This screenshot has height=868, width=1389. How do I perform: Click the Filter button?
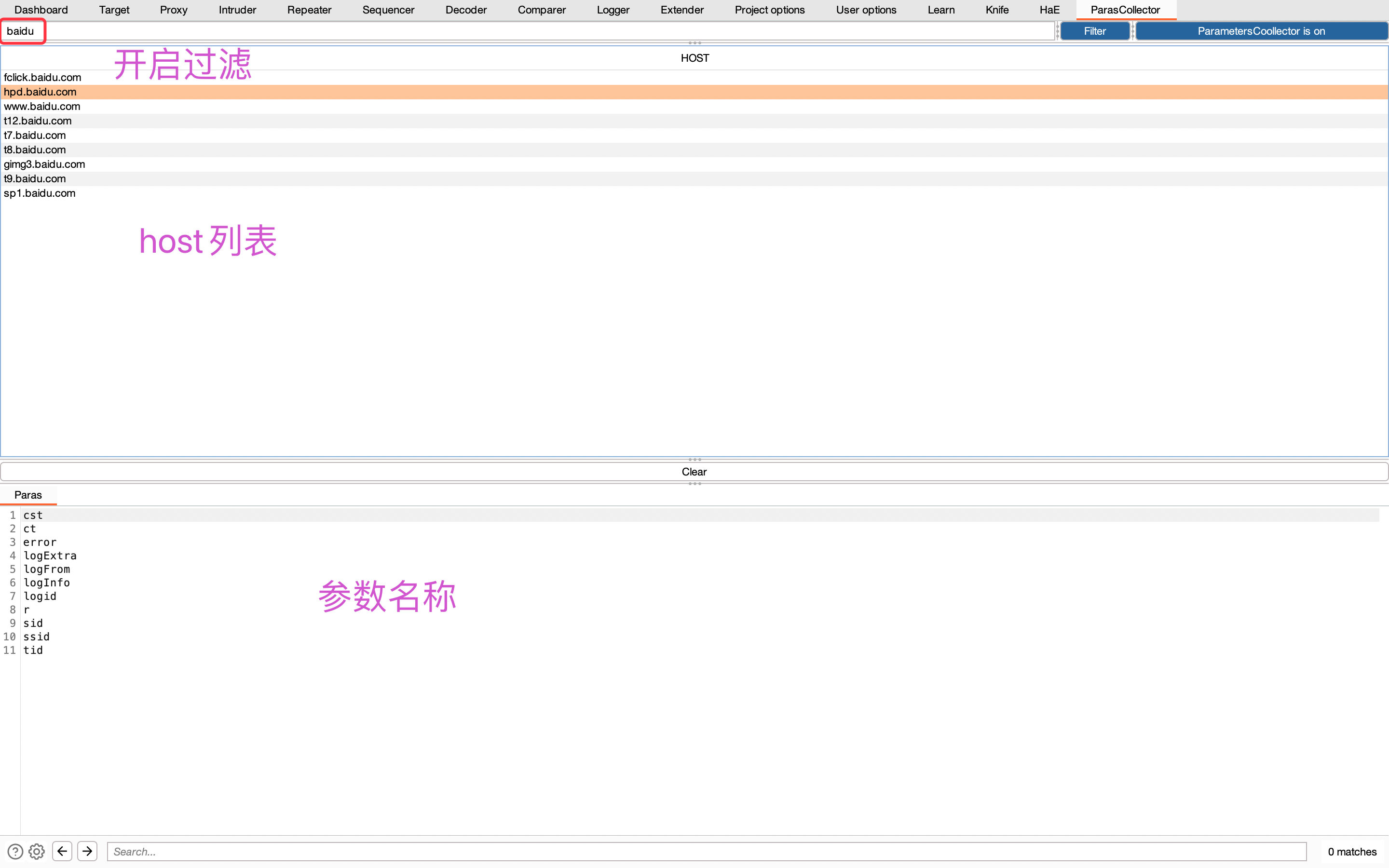[1094, 31]
